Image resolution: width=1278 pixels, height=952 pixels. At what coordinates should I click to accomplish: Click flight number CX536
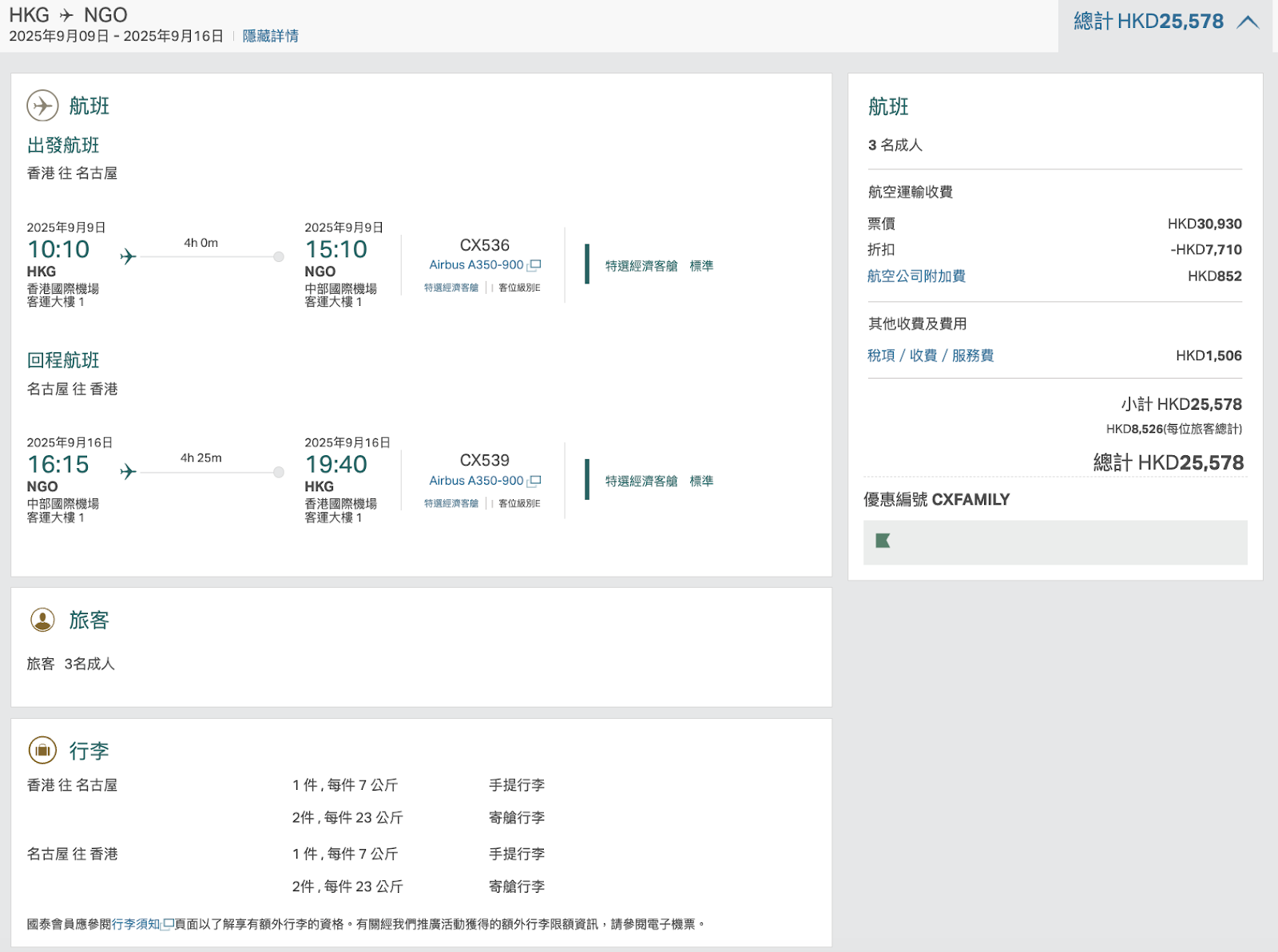[x=484, y=245]
